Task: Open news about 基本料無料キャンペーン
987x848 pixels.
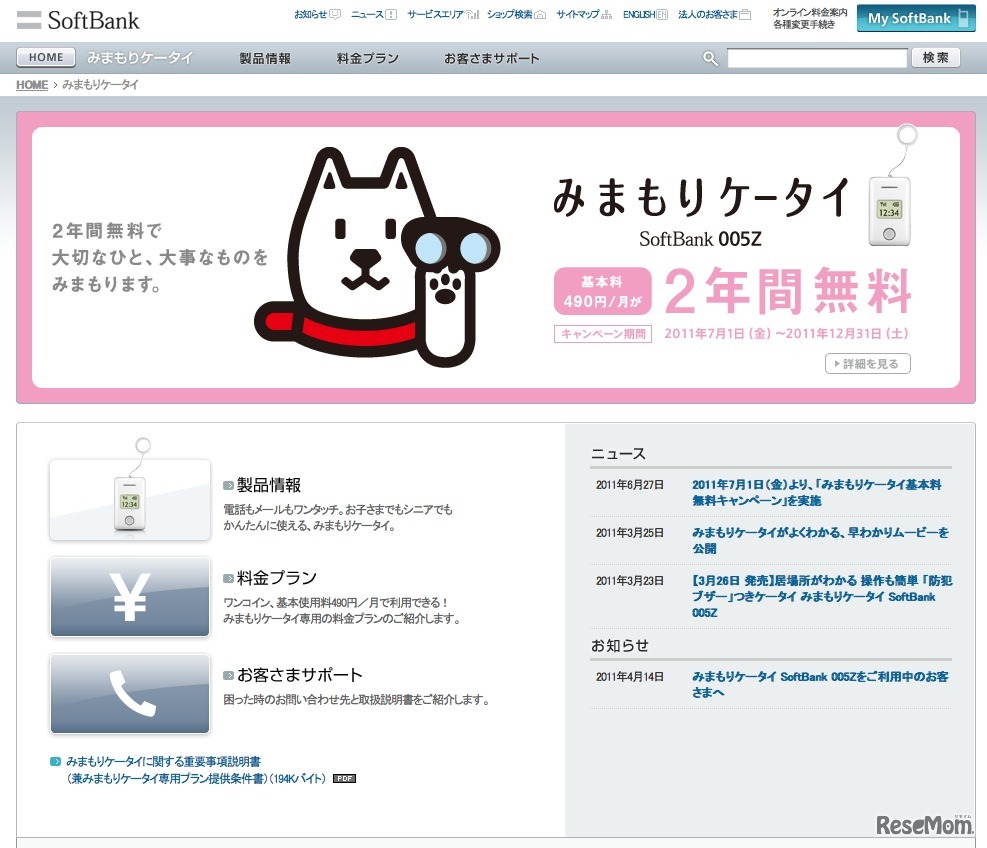Action: click(816, 492)
